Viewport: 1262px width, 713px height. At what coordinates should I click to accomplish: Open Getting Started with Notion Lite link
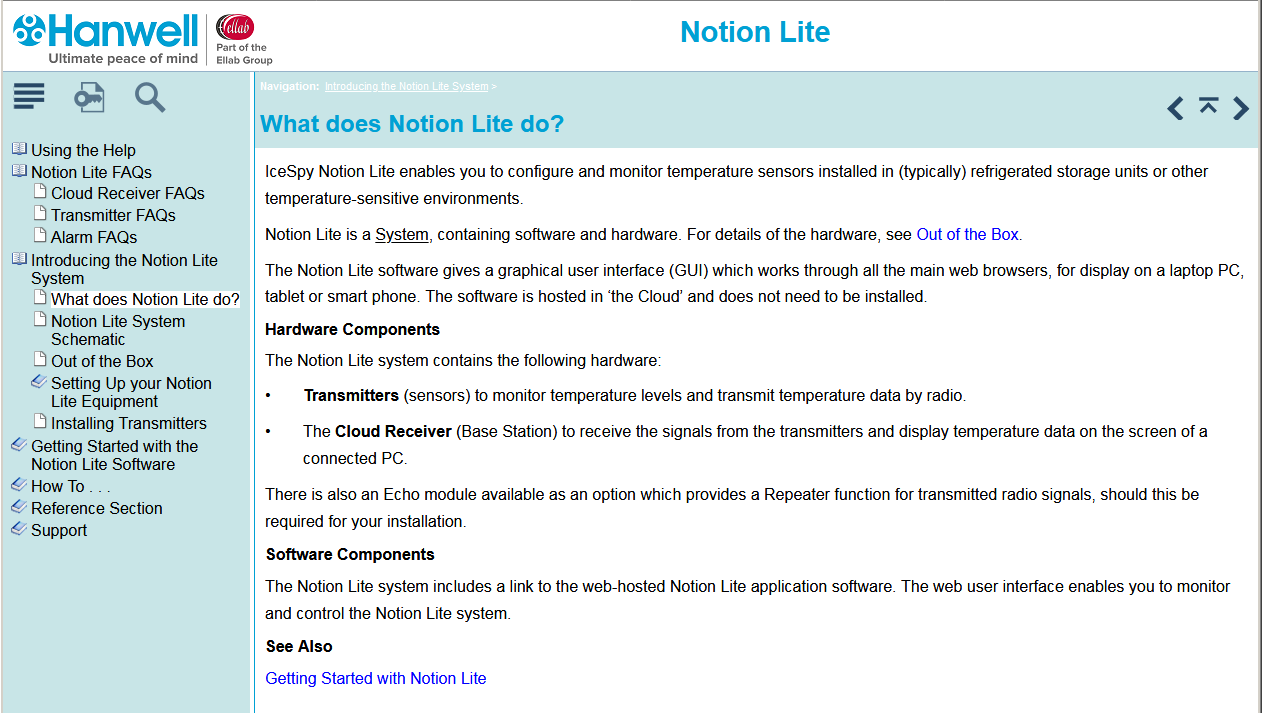375,678
